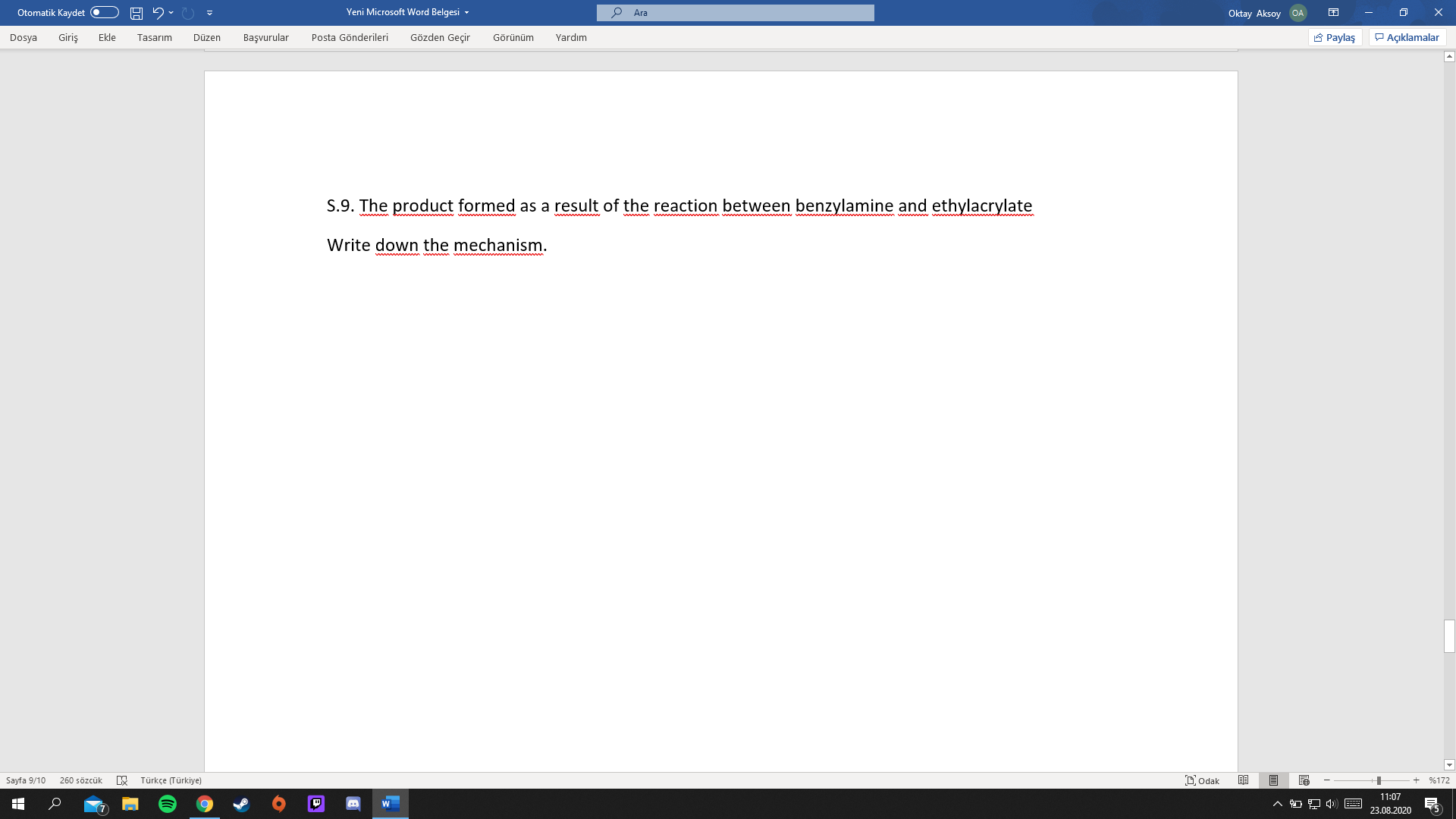
Task: Open the Ribbon Display Options icon
Action: click(1334, 13)
